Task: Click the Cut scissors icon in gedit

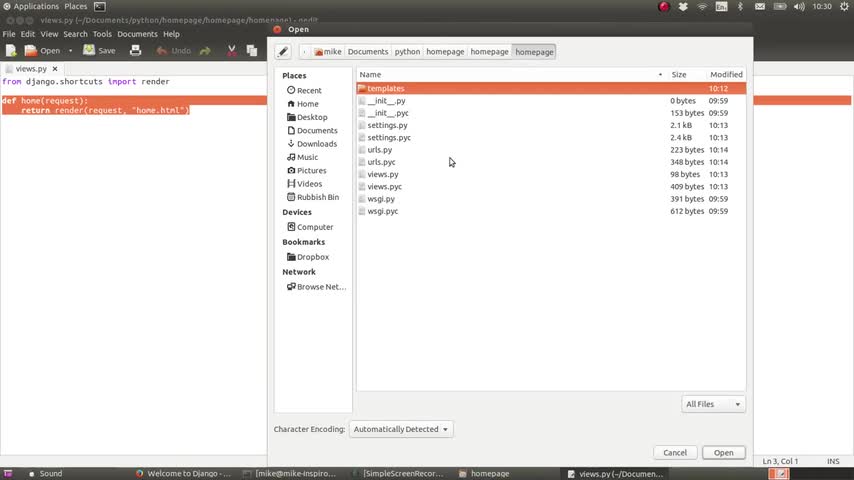Action: [231, 51]
